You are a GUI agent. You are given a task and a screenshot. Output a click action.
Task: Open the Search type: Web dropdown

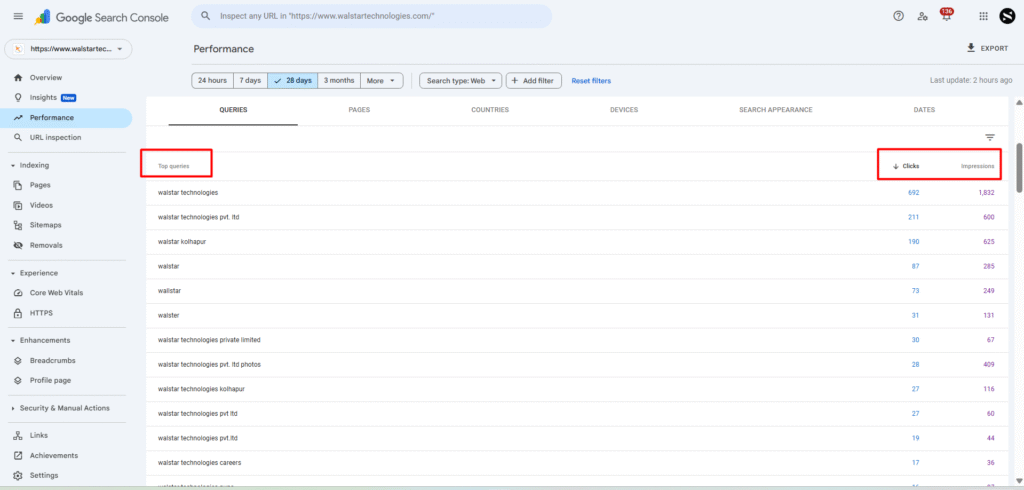pyautogui.click(x=460, y=80)
